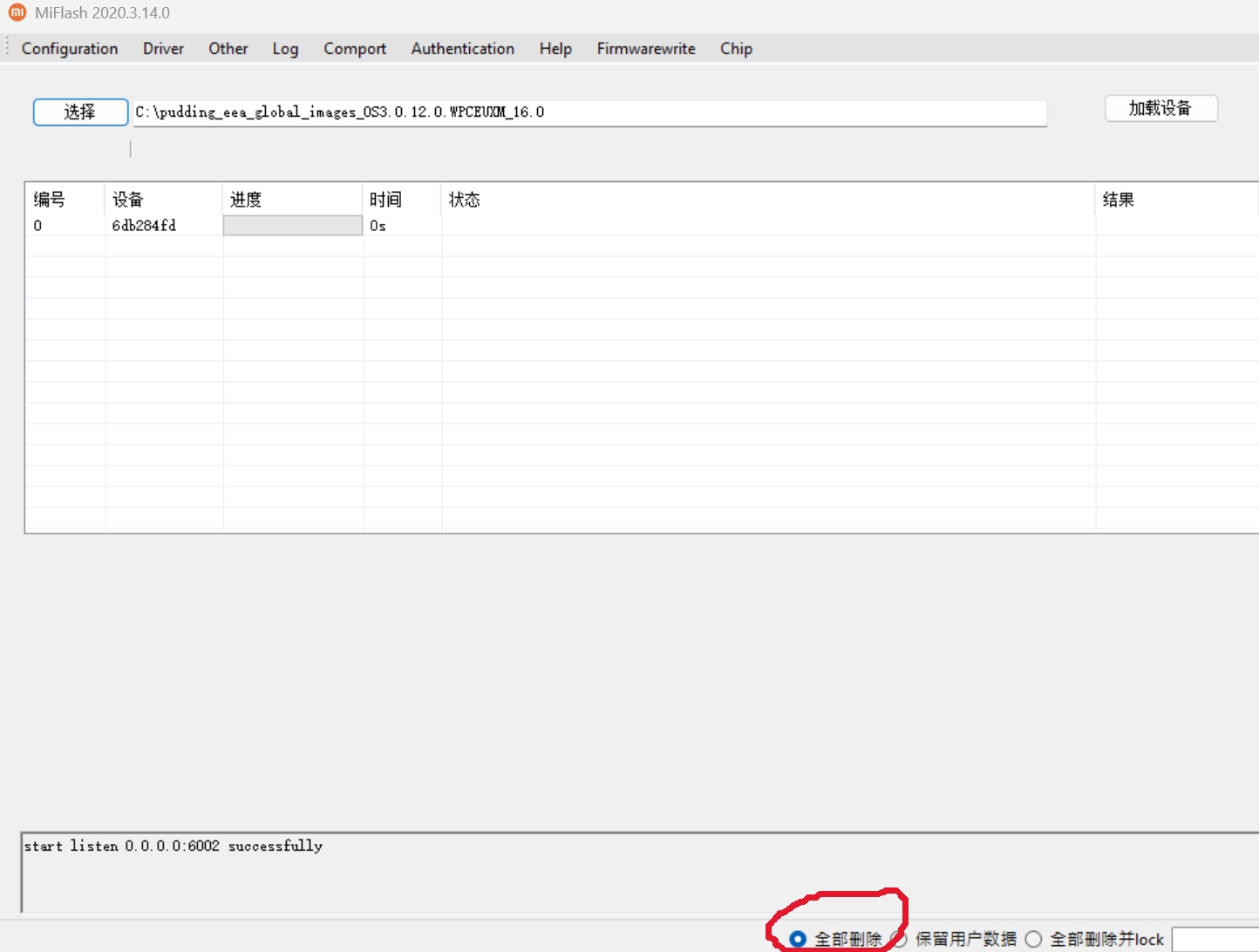
Task: Open the Authentication menu
Action: [462, 49]
